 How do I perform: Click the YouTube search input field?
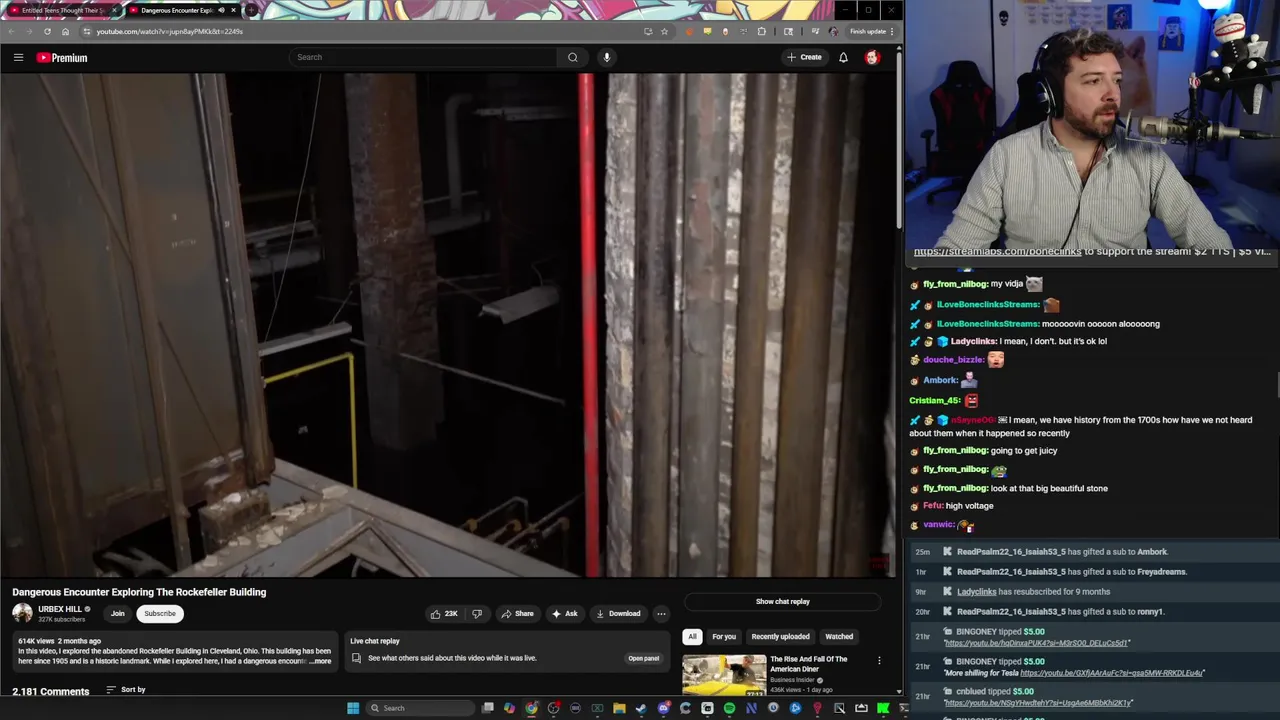coord(424,57)
